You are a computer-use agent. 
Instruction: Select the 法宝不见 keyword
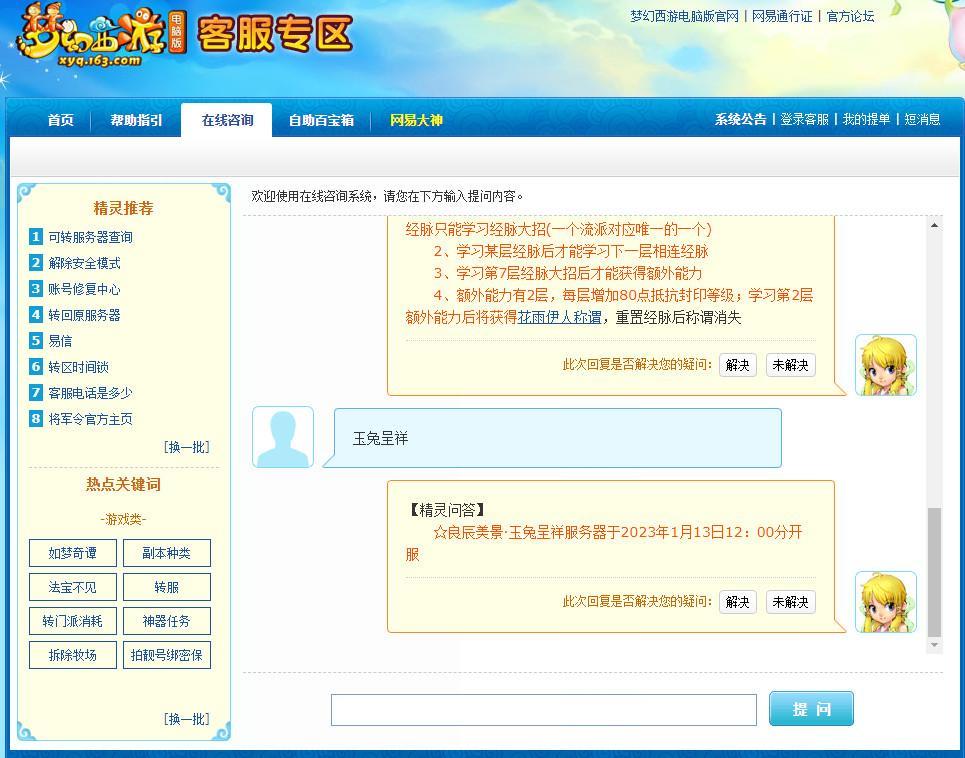[73, 587]
